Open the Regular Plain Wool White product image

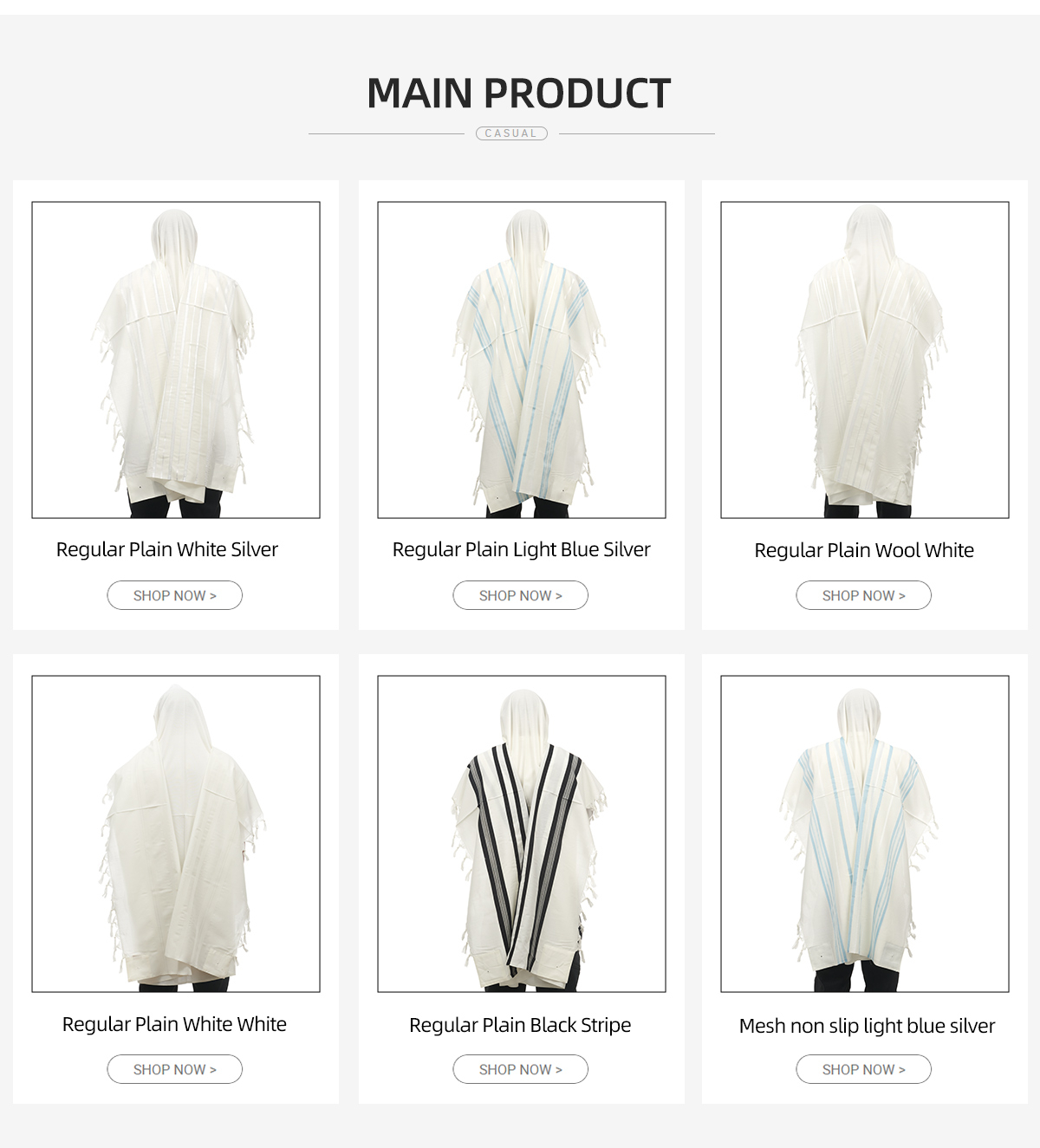pyautogui.click(x=865, y=360)
